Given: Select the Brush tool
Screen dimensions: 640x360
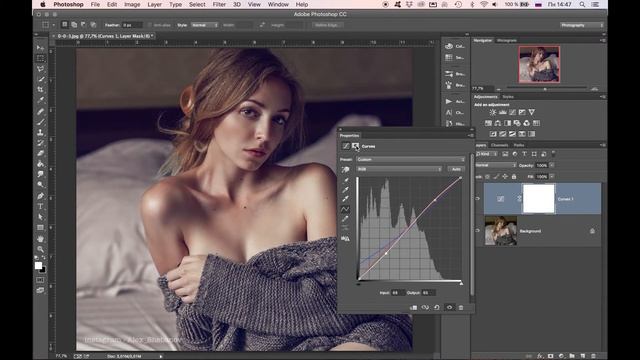Looking at the screenshot, I should point(40,122).
